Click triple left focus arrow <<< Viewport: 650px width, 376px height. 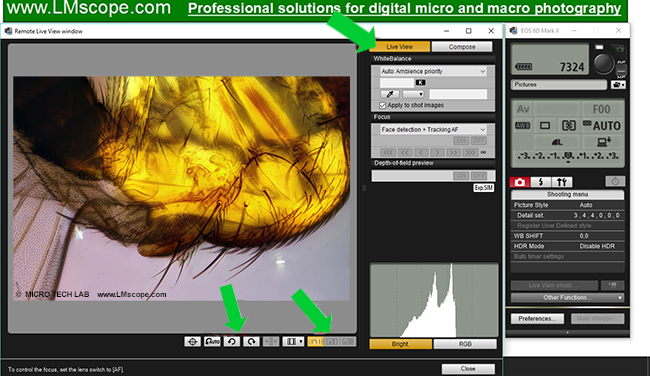(x=388, y=153)
